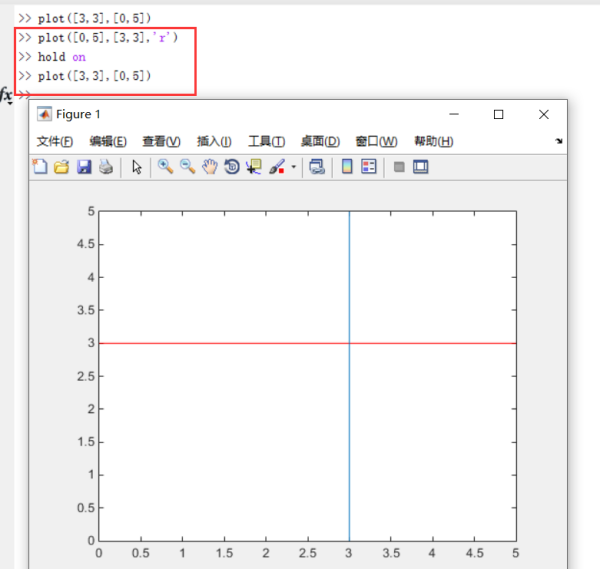Enable the Data Cursor tool
This screenshot has width=600, height=569.
click(254, 167)
